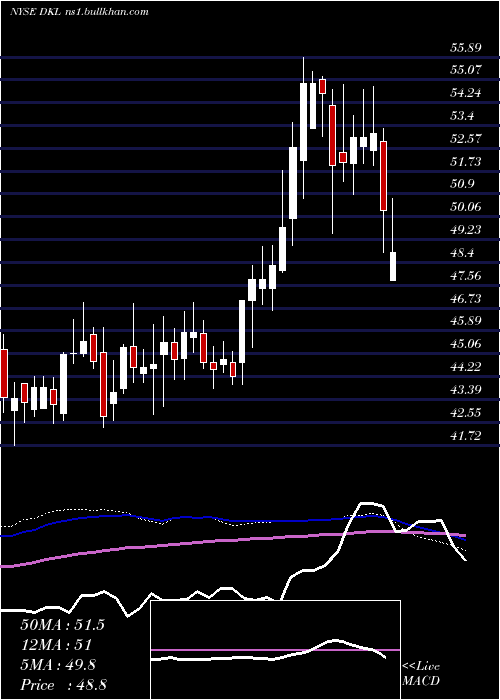
Task: Click the 48.4 price level label
Action: point(463,253)
